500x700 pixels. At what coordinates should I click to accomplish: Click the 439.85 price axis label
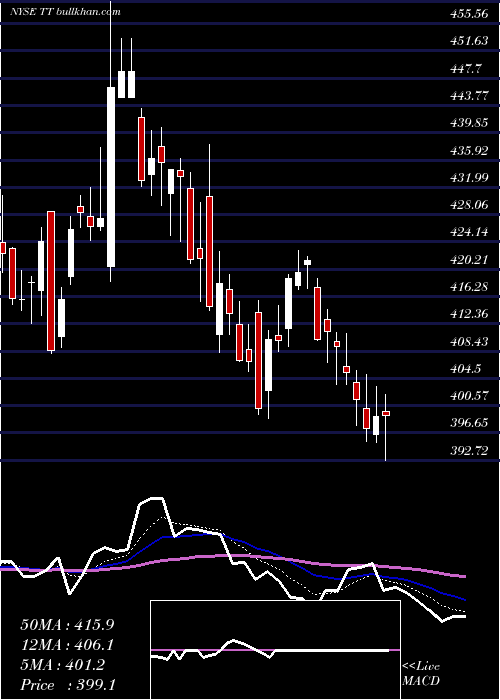tap(469, 123)
